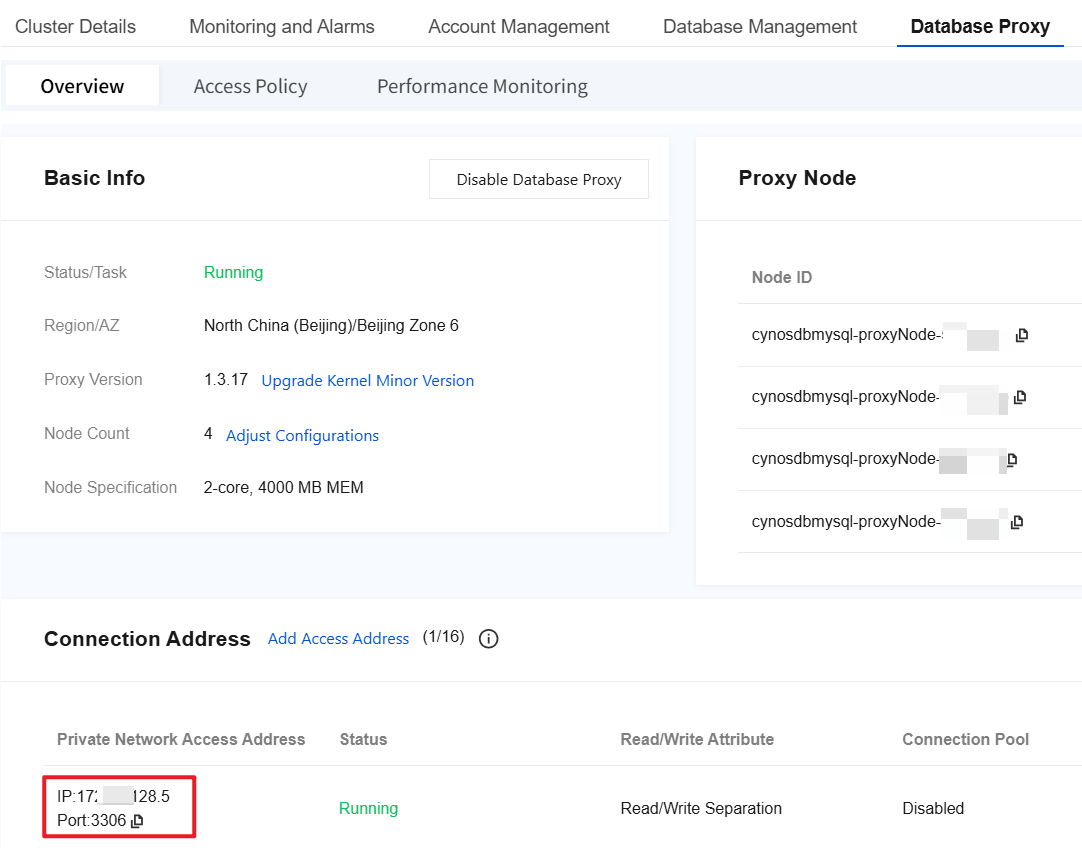
Task: Click the Add Access Address link
Action: [x=338, y=639]
